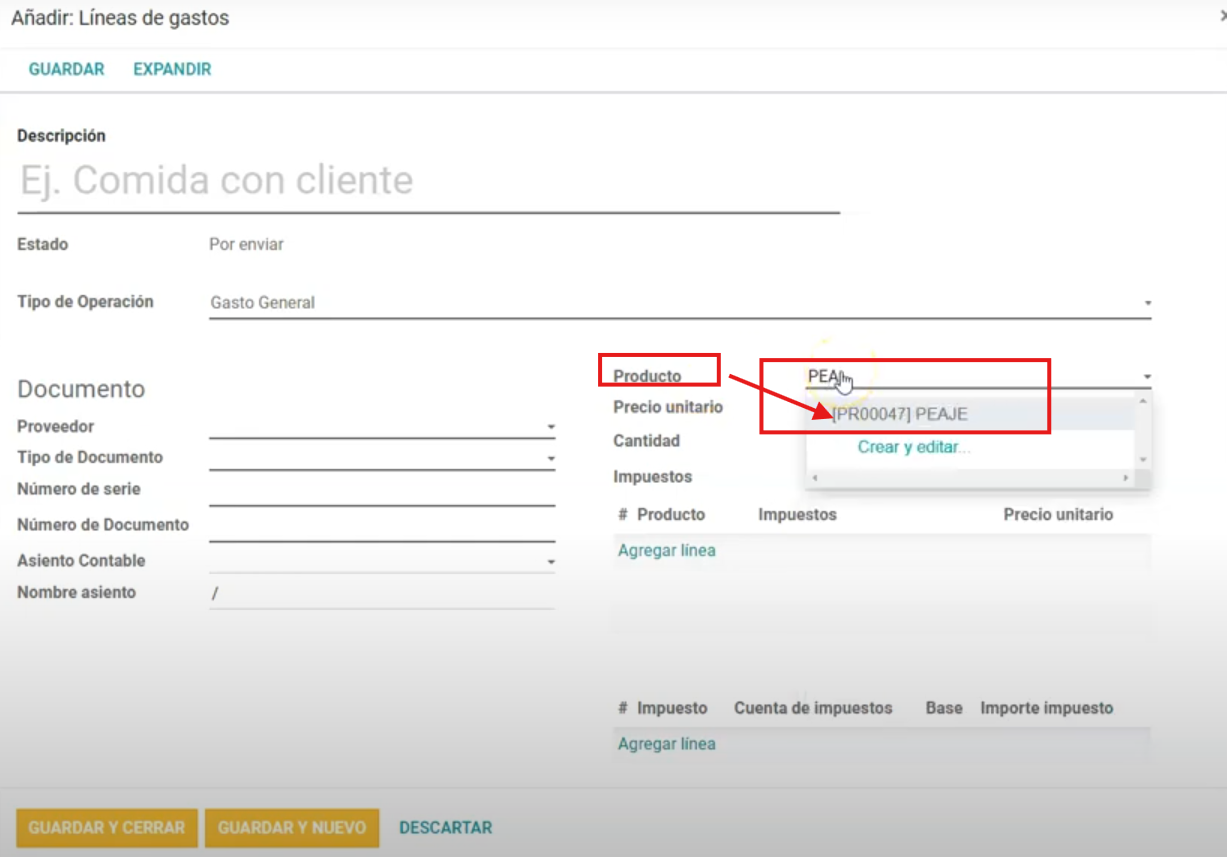Click the suggestion list scroll-left arrow
1227x857 pixels.
814,478
